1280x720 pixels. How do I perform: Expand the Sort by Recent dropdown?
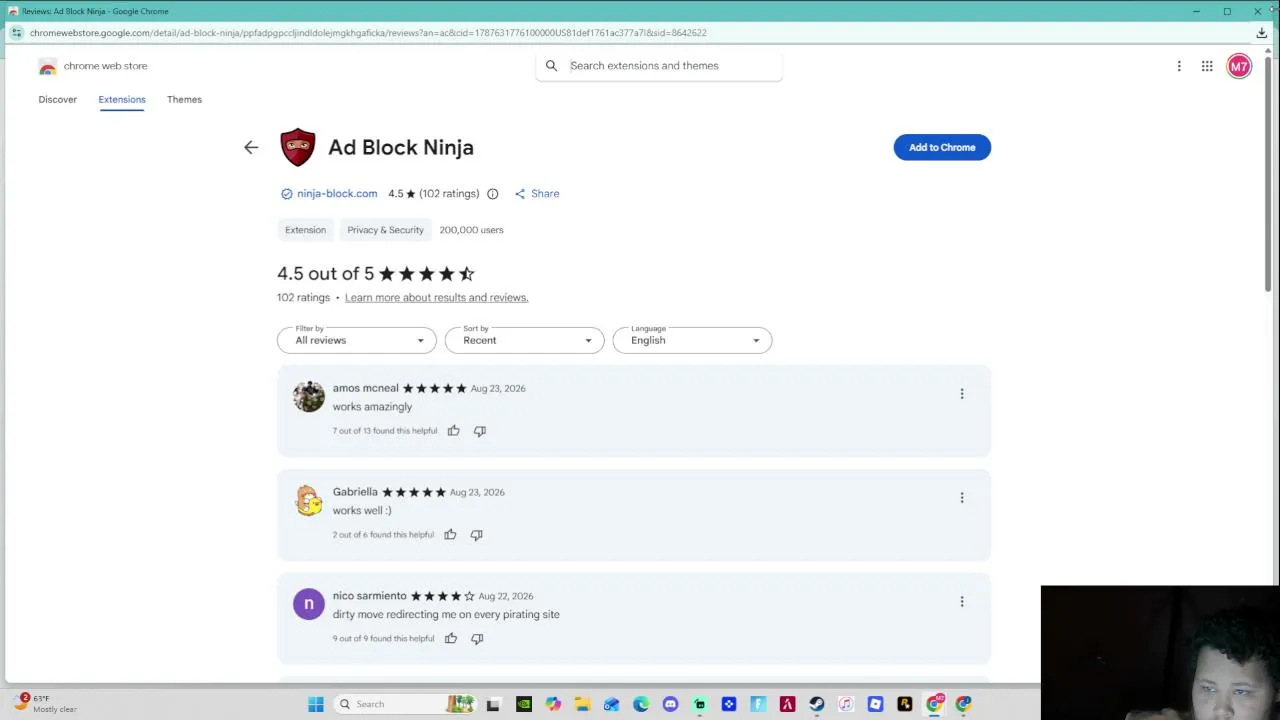pyautogui.click(x=525, y=340)
